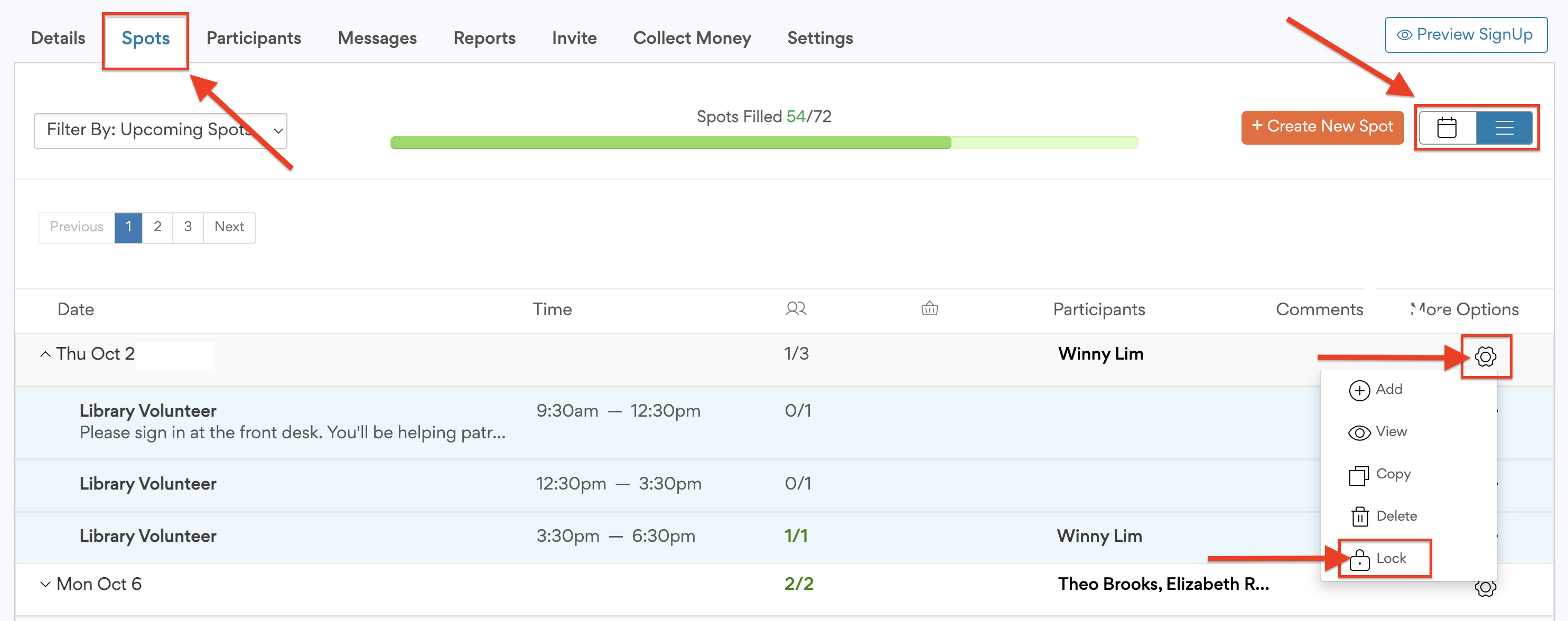Click the Participants column header
The height and width of the screenshot is (621, 1568).
(1099, 309)
